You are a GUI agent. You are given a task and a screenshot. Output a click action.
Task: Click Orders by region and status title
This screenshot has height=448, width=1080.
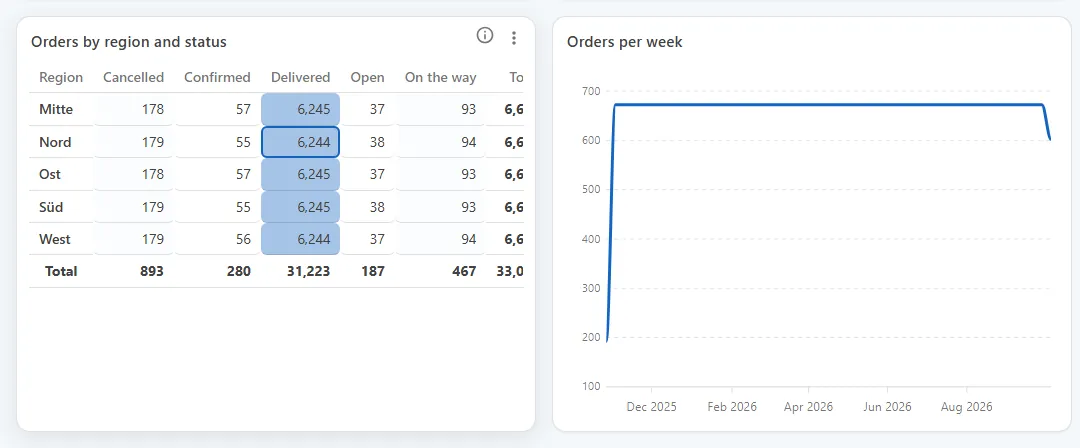point(129,42)
